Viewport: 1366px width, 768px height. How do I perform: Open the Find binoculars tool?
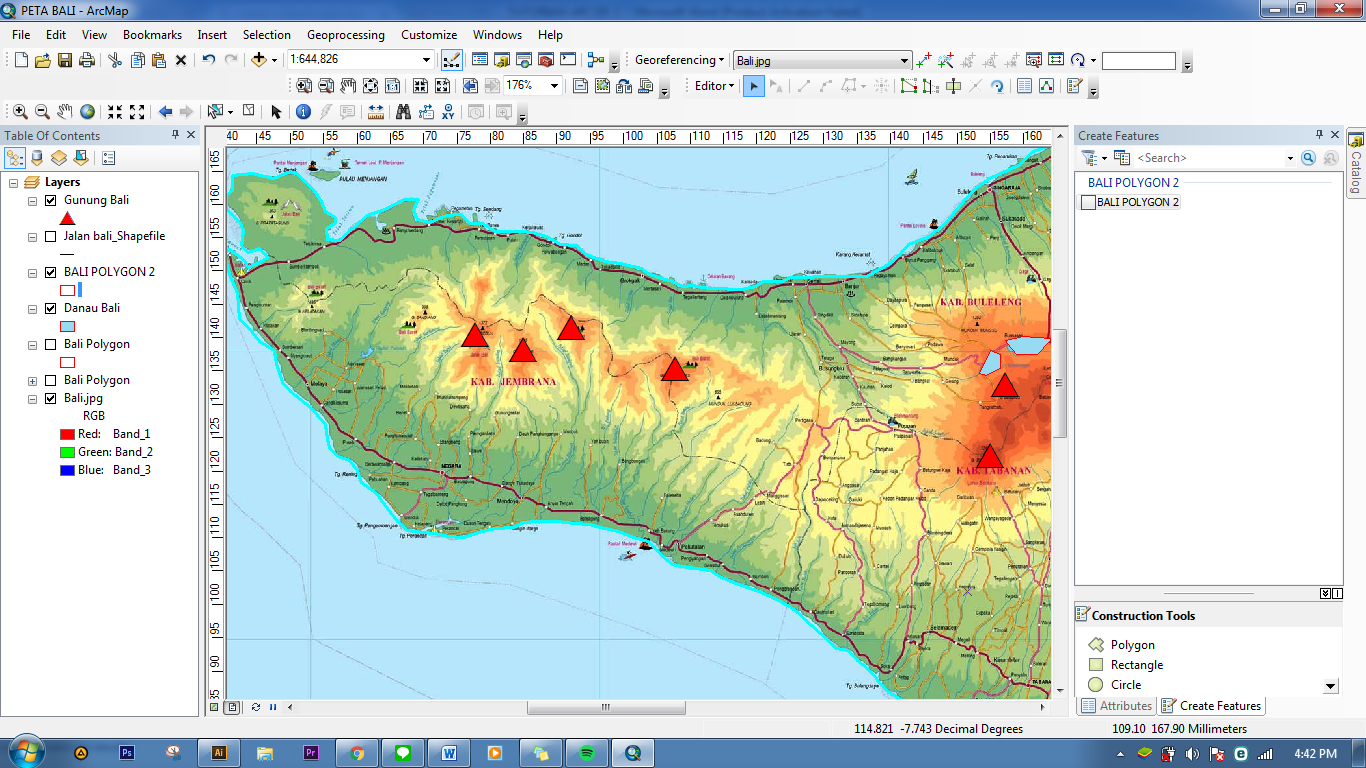pos(403,112)
